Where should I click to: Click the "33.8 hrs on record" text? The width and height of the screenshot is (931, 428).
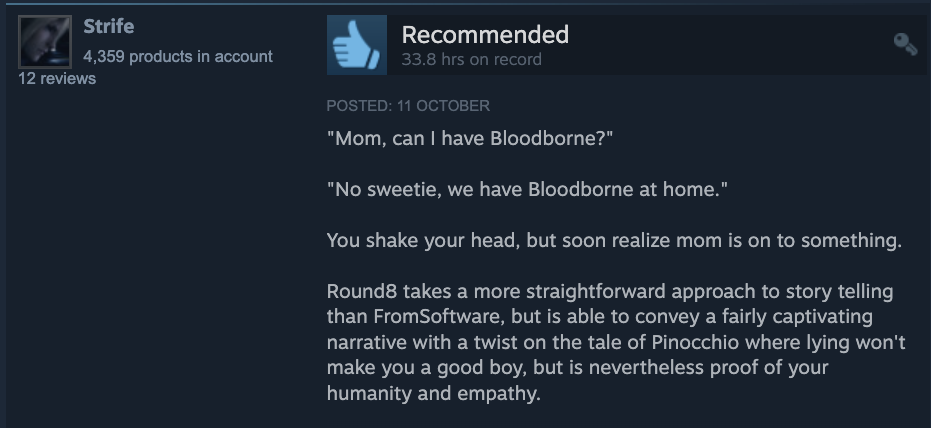pos(471,59)
